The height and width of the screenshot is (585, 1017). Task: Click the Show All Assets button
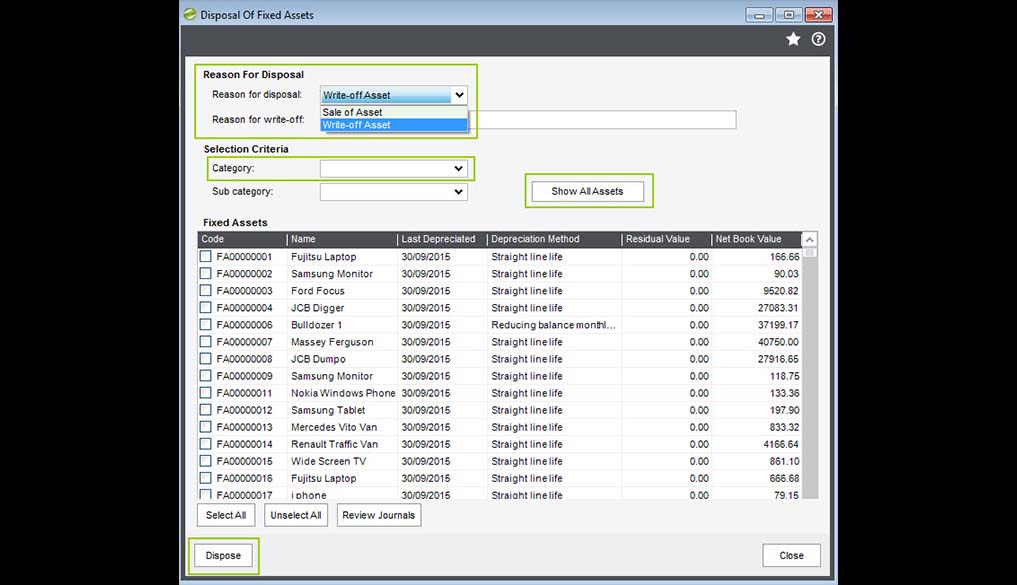point(588,191)
